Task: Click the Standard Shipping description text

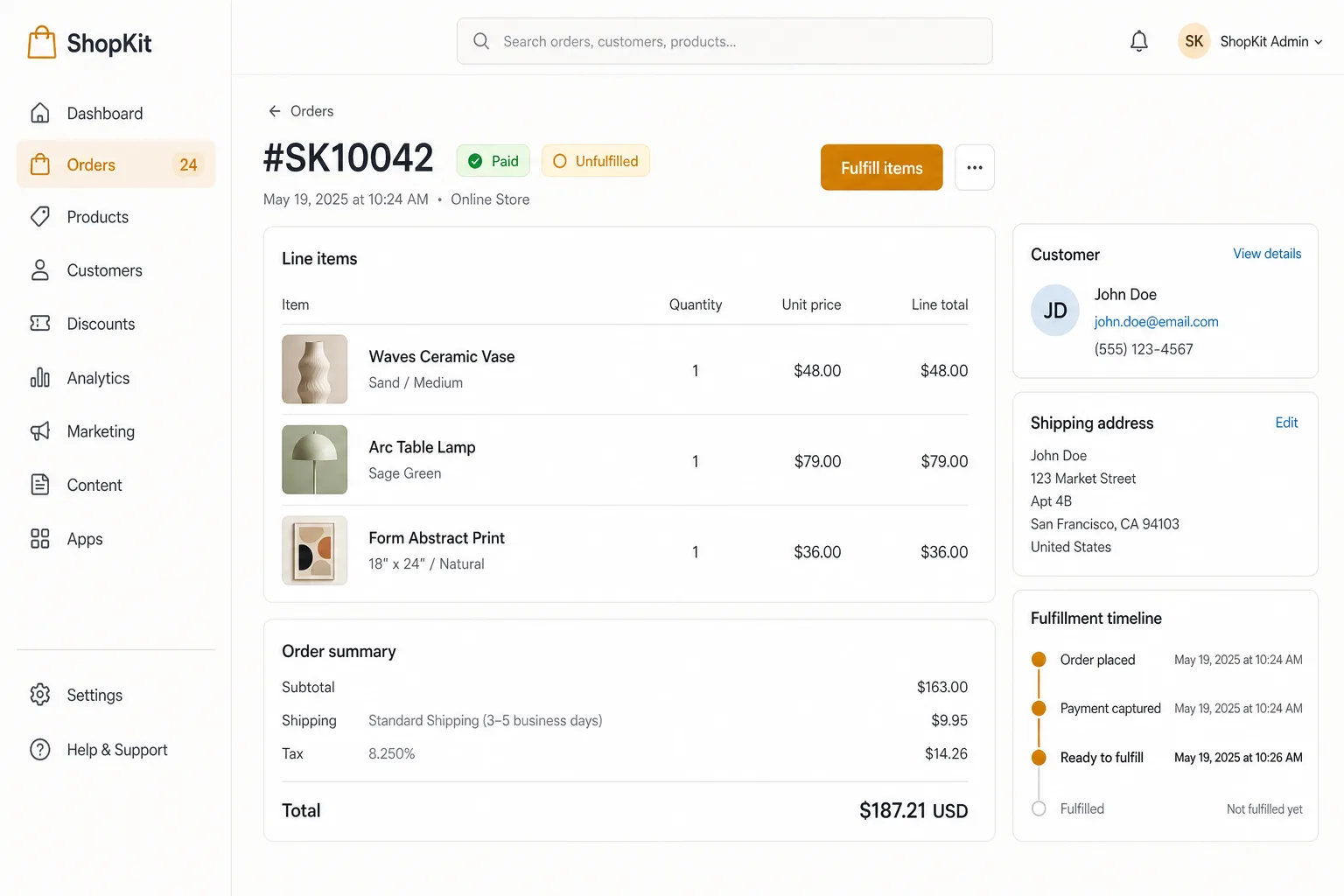Action: (486, 721)
